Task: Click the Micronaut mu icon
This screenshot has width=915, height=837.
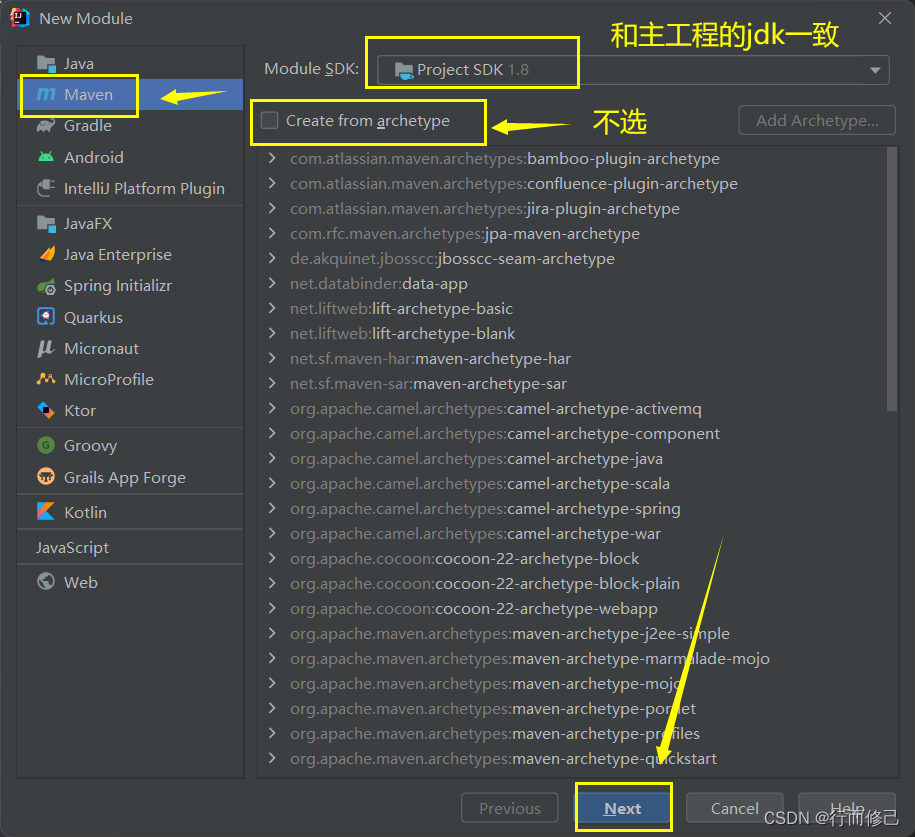Action: [x=46, y=348]
